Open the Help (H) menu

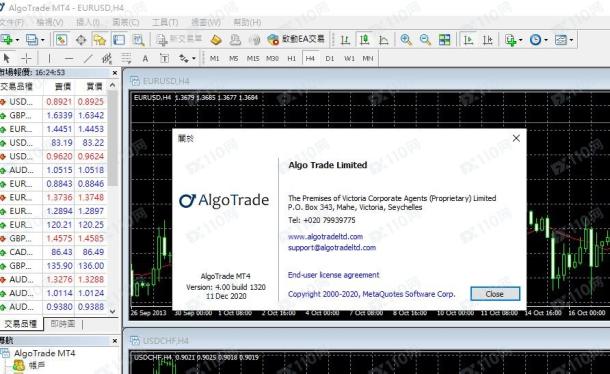(x=247, y=22)
